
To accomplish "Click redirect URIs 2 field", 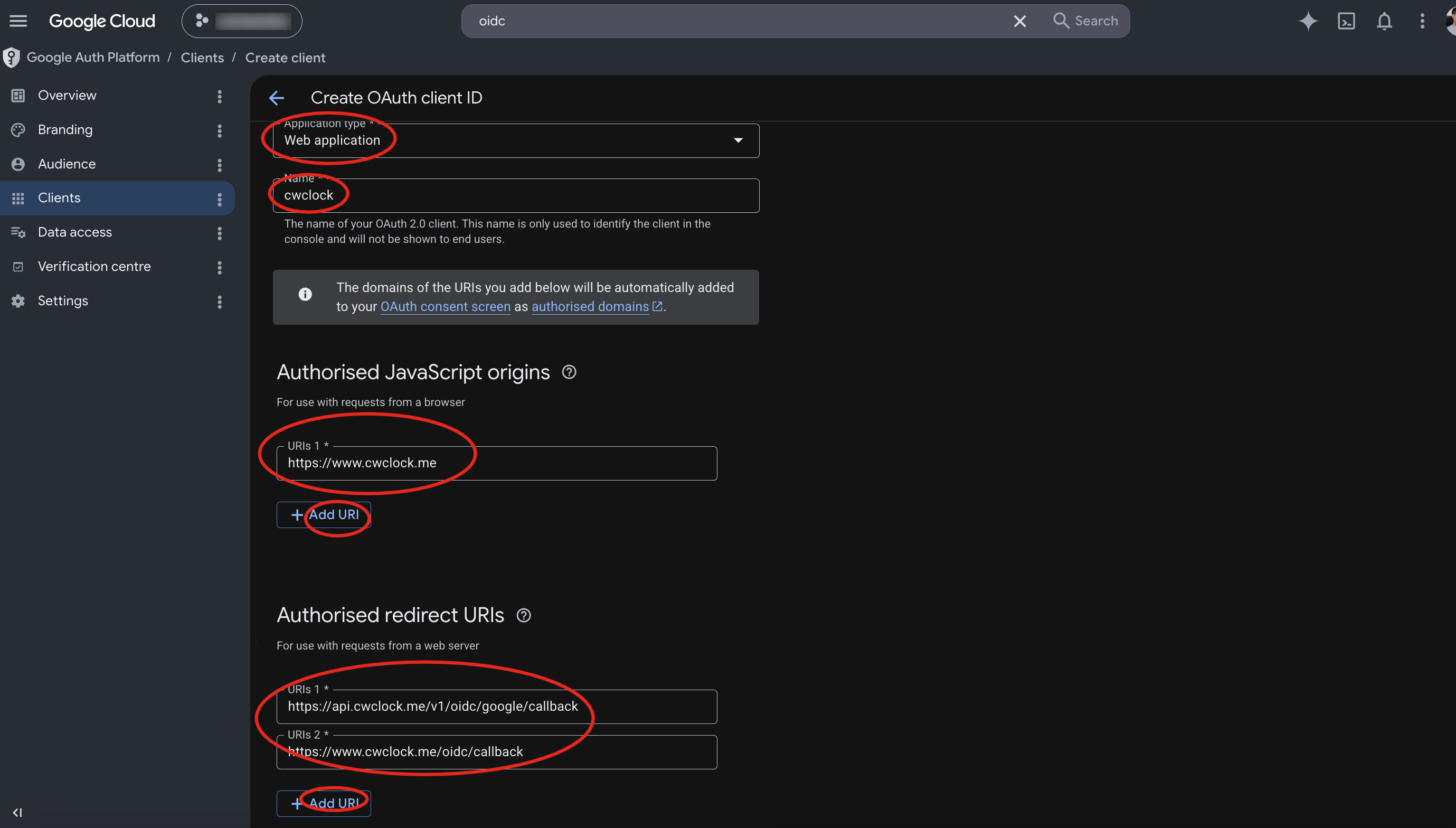I will click(x=496, y=752).
